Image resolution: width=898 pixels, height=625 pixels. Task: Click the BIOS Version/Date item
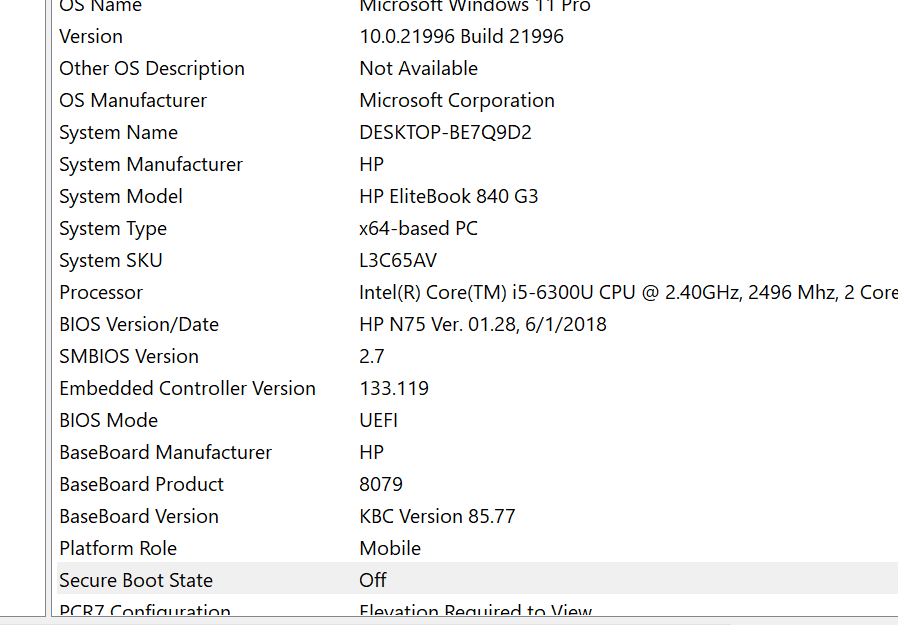(139, 324)
